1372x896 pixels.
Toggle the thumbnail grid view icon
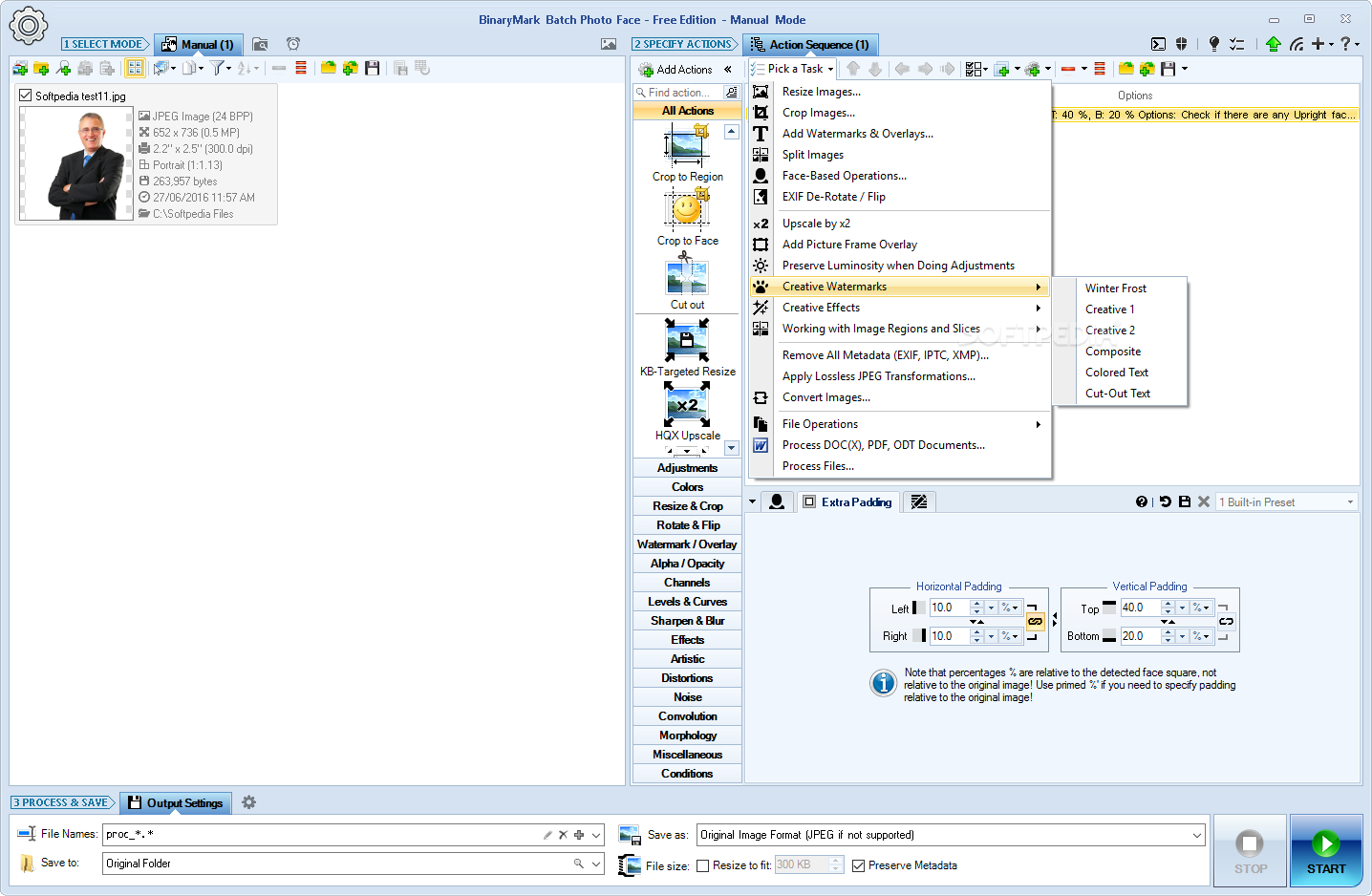[135, 68]
